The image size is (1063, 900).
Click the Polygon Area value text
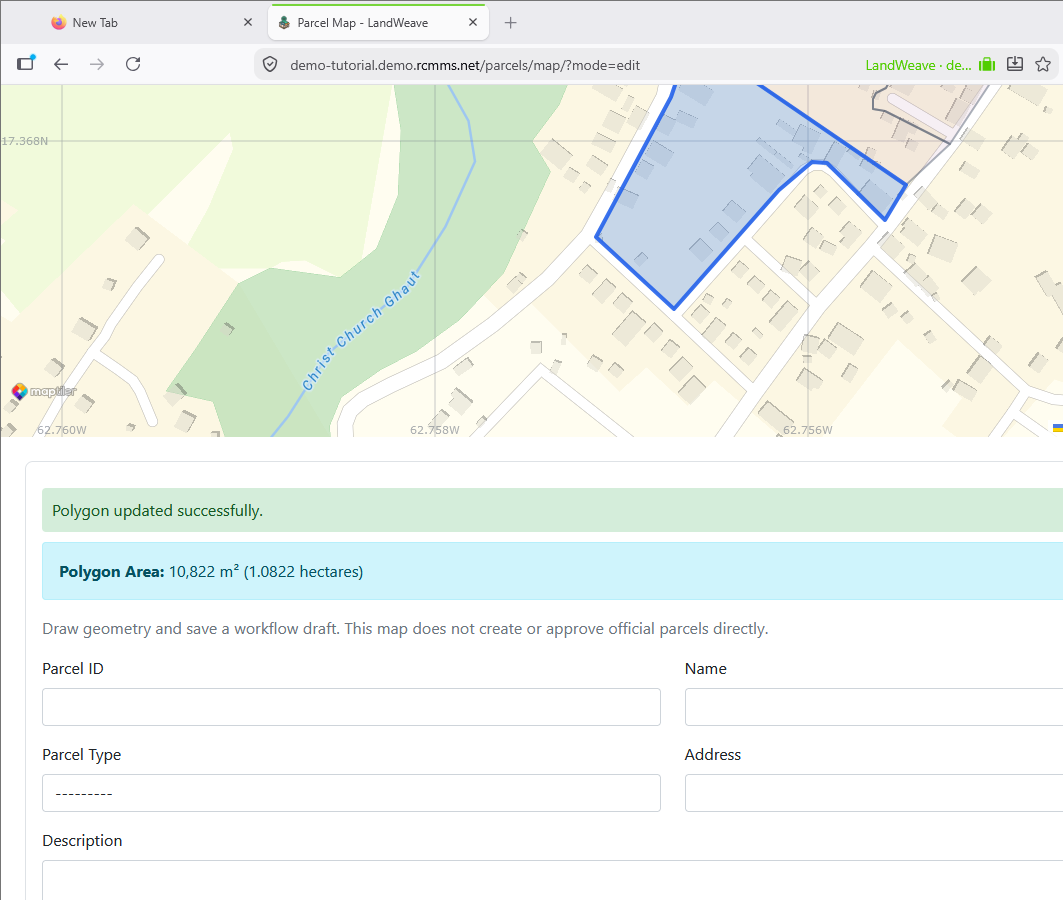(x=266, y=571)
